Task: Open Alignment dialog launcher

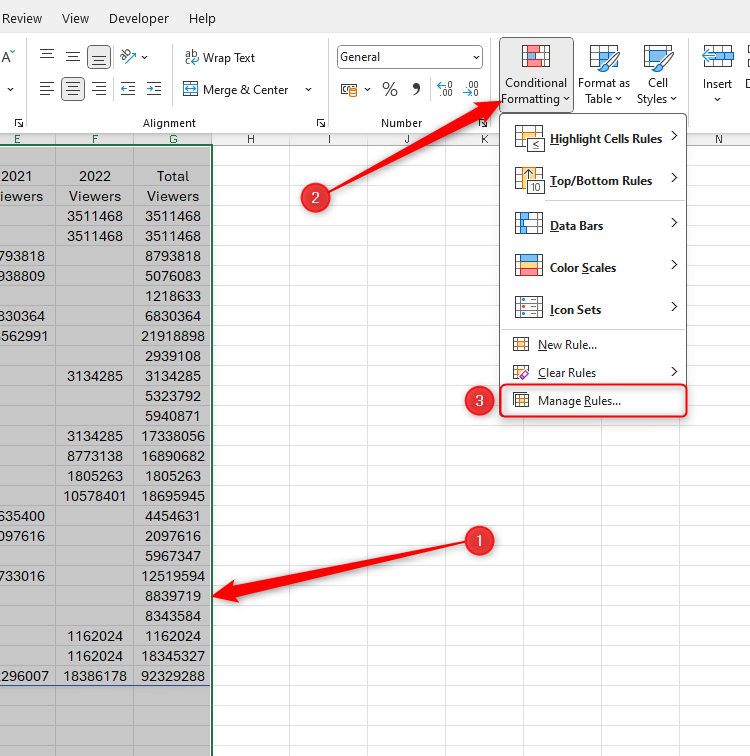Action: [x=321, y=123]
